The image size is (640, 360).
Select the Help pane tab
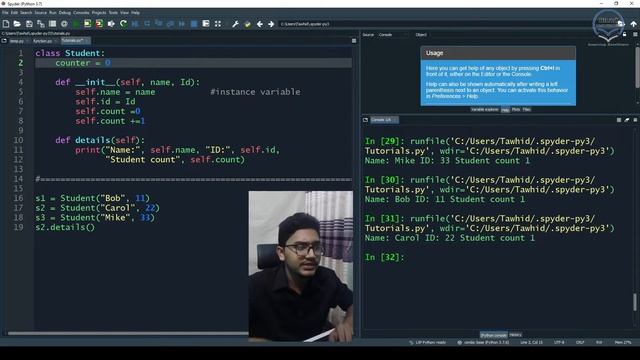coord(505,109)
